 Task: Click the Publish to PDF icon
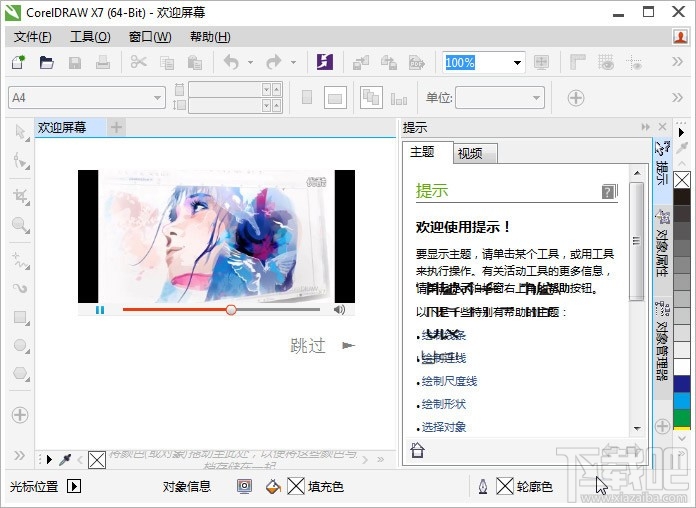[417, 62]
